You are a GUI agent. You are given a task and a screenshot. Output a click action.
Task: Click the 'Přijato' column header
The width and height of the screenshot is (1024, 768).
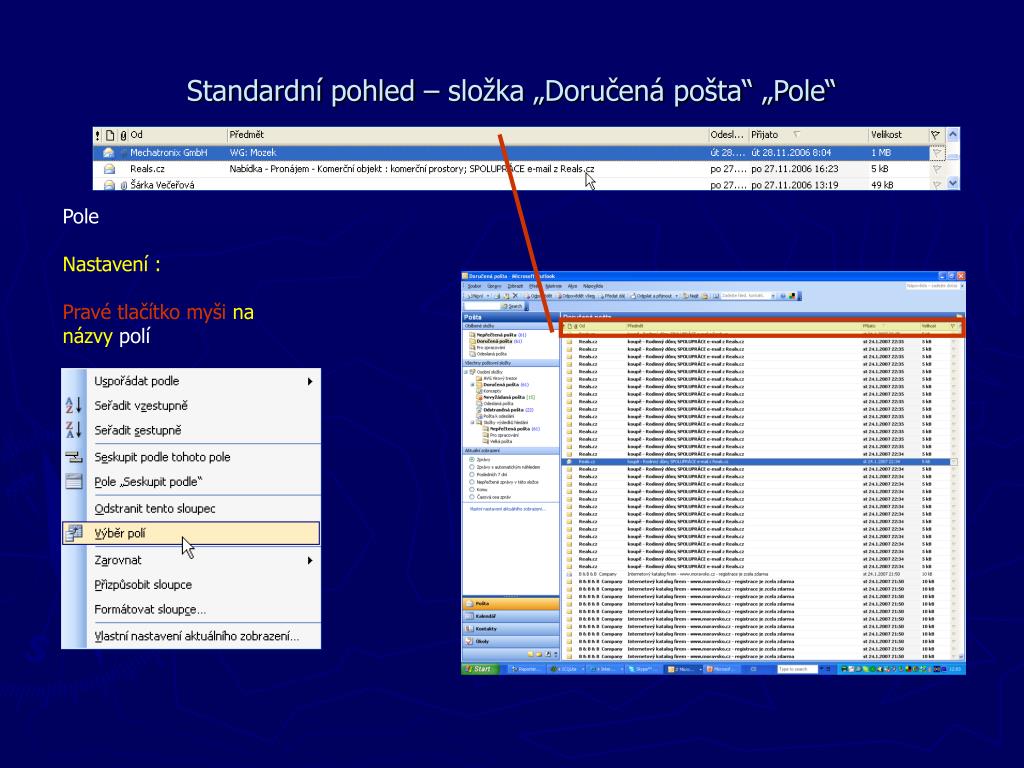[x=807, y=135]
